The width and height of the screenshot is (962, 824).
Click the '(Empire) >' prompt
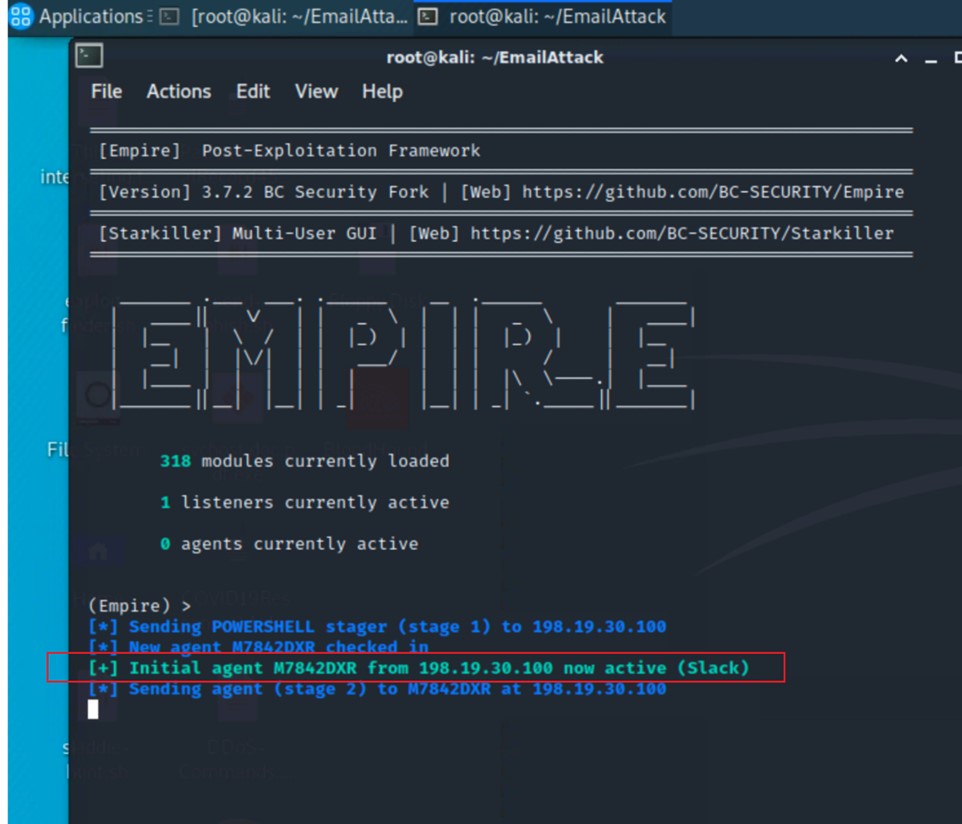click(x=139, y=606)
